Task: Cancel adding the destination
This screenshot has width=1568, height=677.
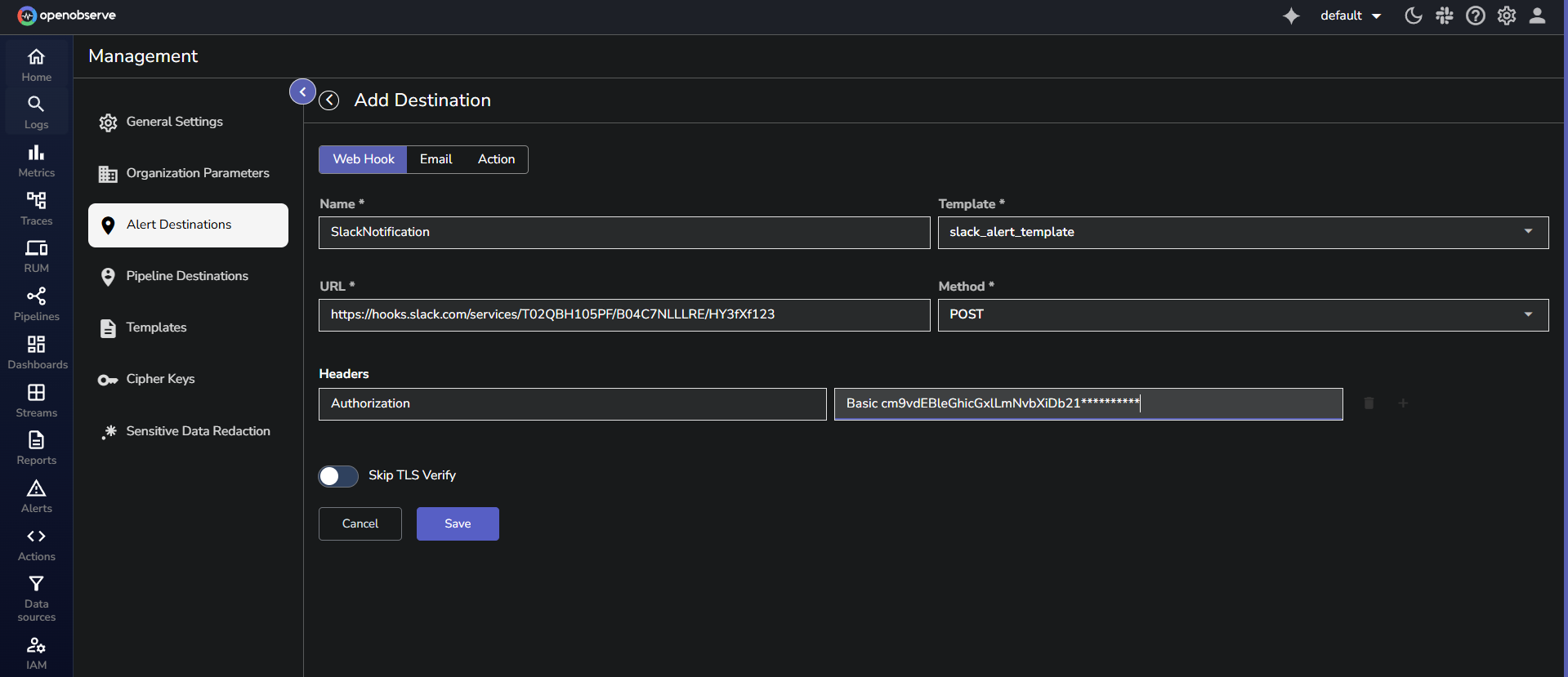Action: tap(360, 523)
